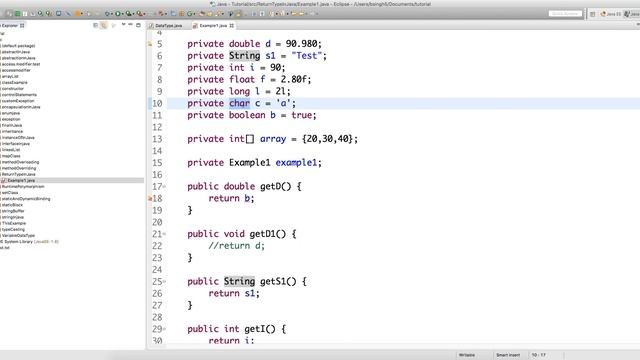This screenshot has width=640, height=360.
Task: Select the methodOverloading package
Action: coord(20,162)
